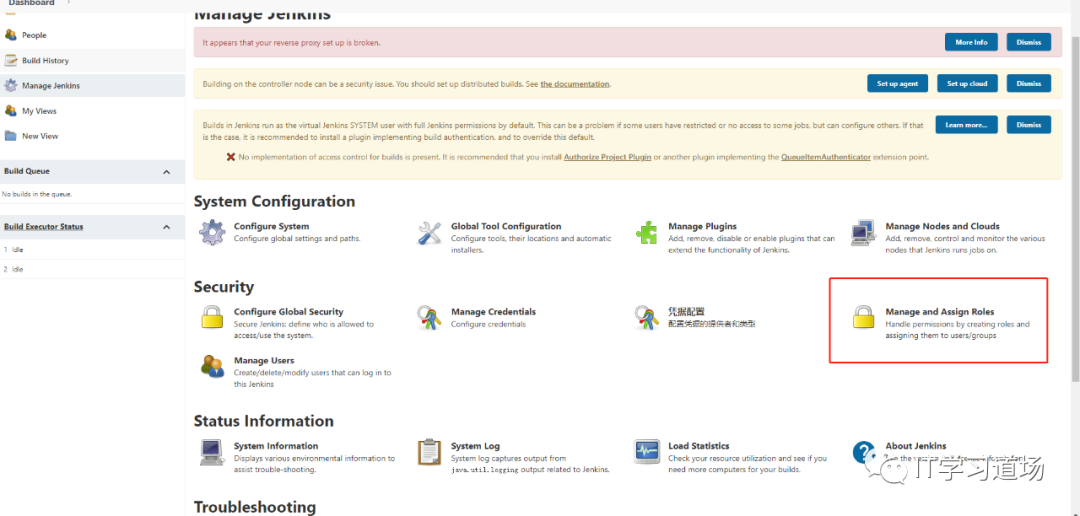Open Manage Nodes and Clouds title link
The image size is (1080, 516).
pos(942,226)
